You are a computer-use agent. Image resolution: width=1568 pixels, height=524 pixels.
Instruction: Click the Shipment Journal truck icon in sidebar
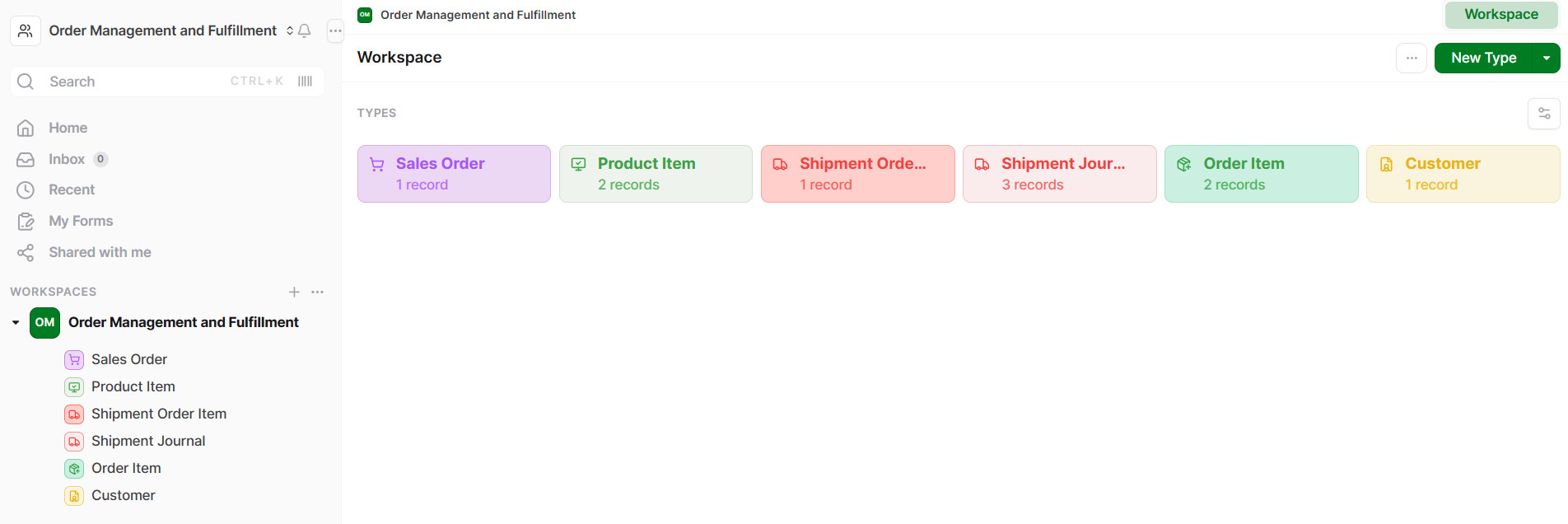74,441
